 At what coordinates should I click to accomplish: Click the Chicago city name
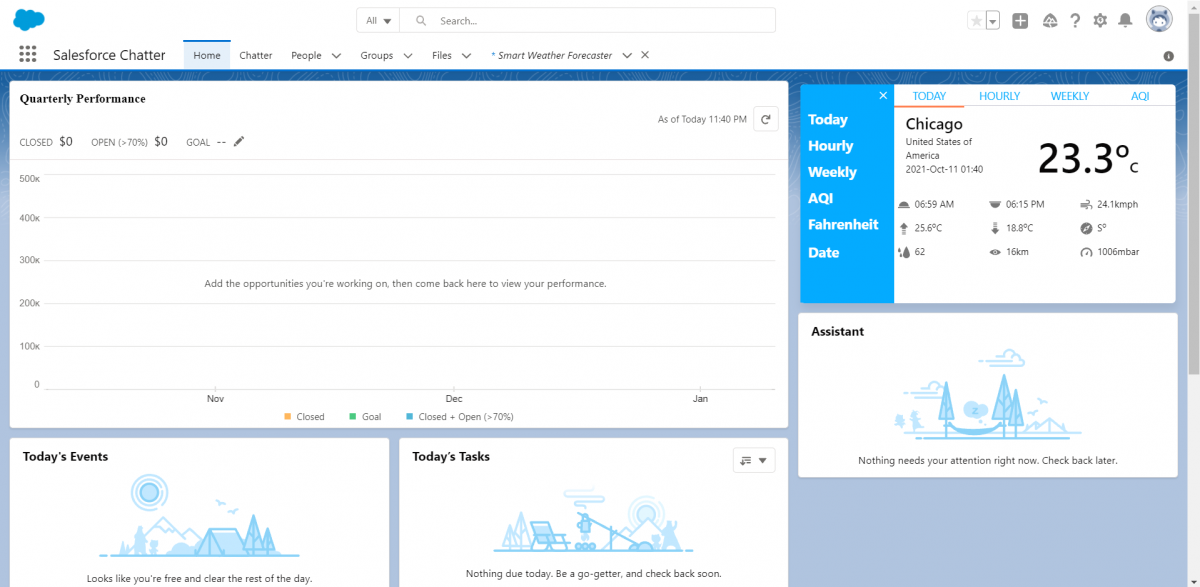[x=934, y=124]
